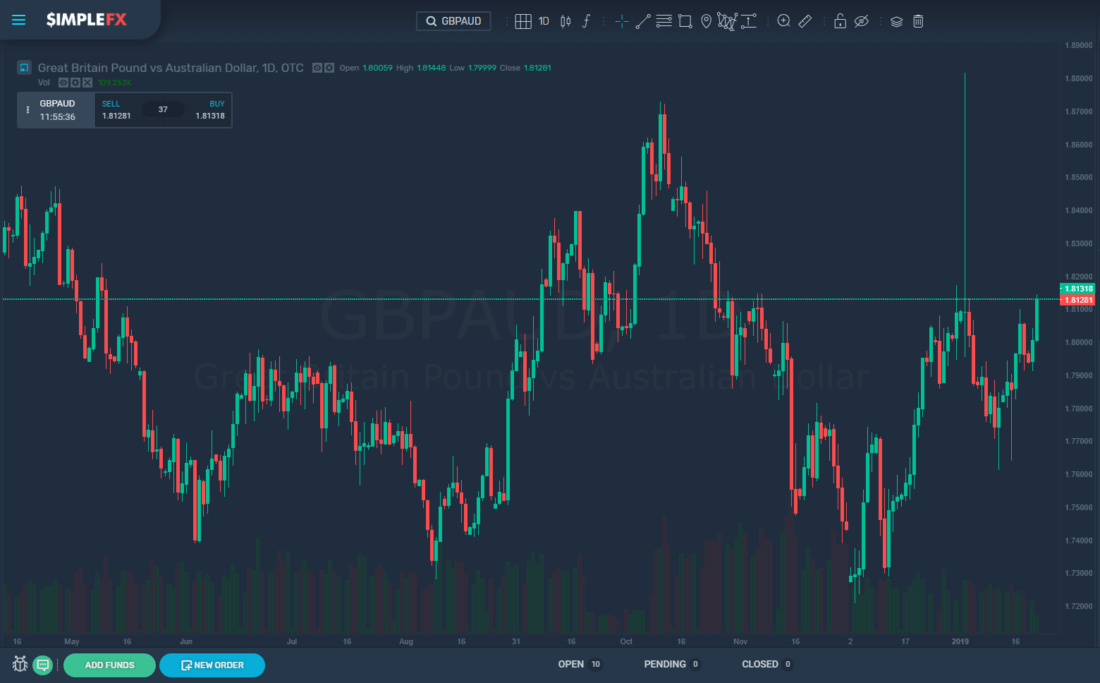Toggle the lock on all drawings
The image size is (1100, 683).
pos(840,21)
